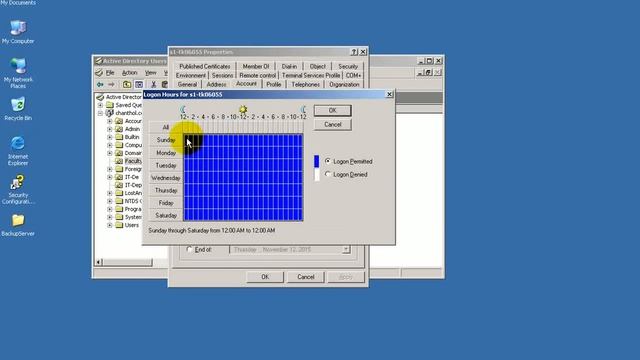Open the Action menu in Active Directory
640x360 pixels.
point(129,73)
